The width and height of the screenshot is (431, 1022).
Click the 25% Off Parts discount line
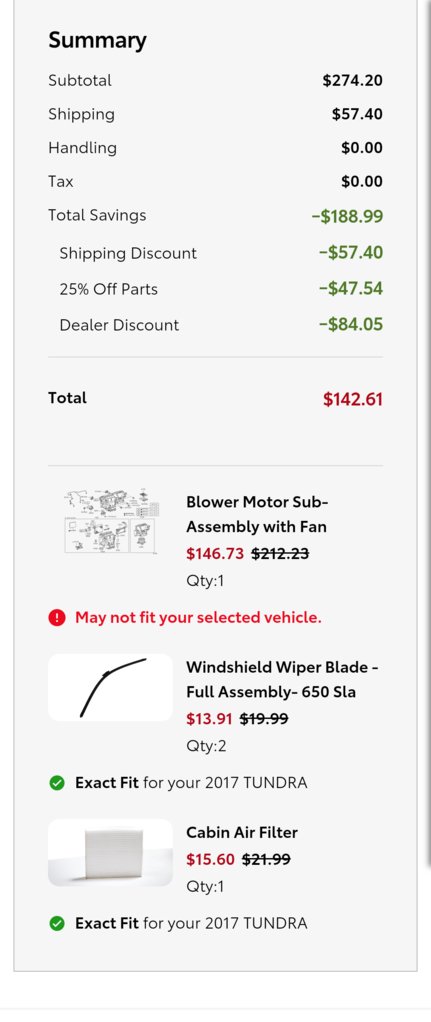point(215,289)
